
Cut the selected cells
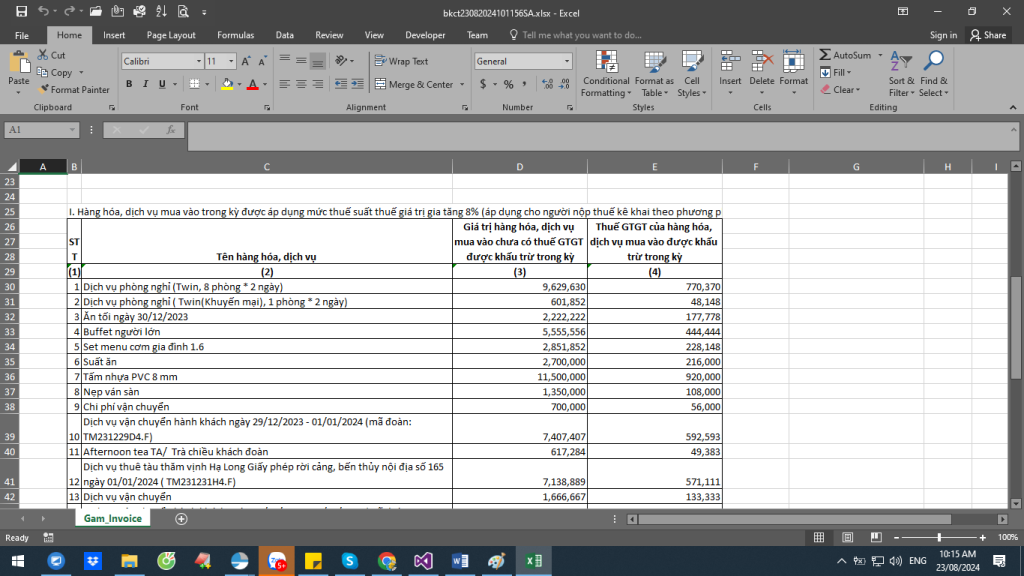tap(52, 56)
